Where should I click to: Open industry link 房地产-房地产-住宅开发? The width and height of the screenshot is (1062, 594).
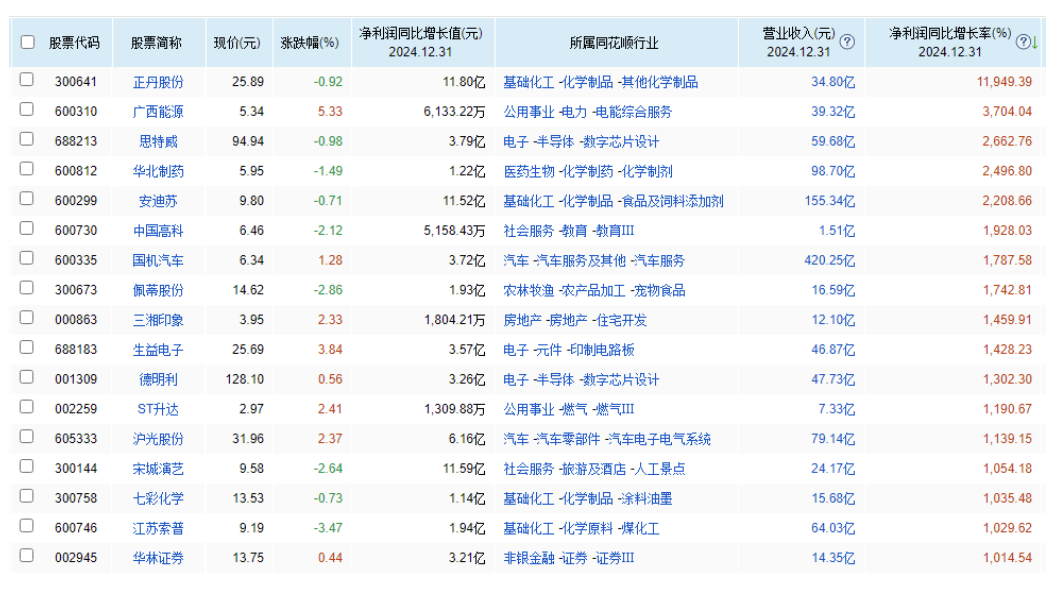coord(575,320)
